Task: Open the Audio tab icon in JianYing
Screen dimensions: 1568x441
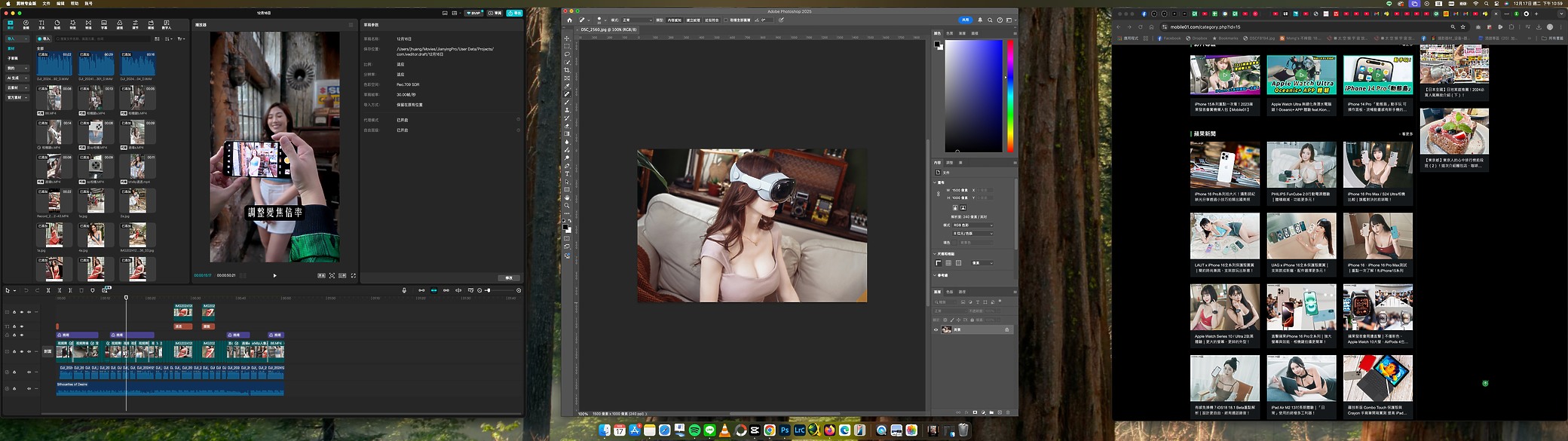Action: [x=26, y=25]
